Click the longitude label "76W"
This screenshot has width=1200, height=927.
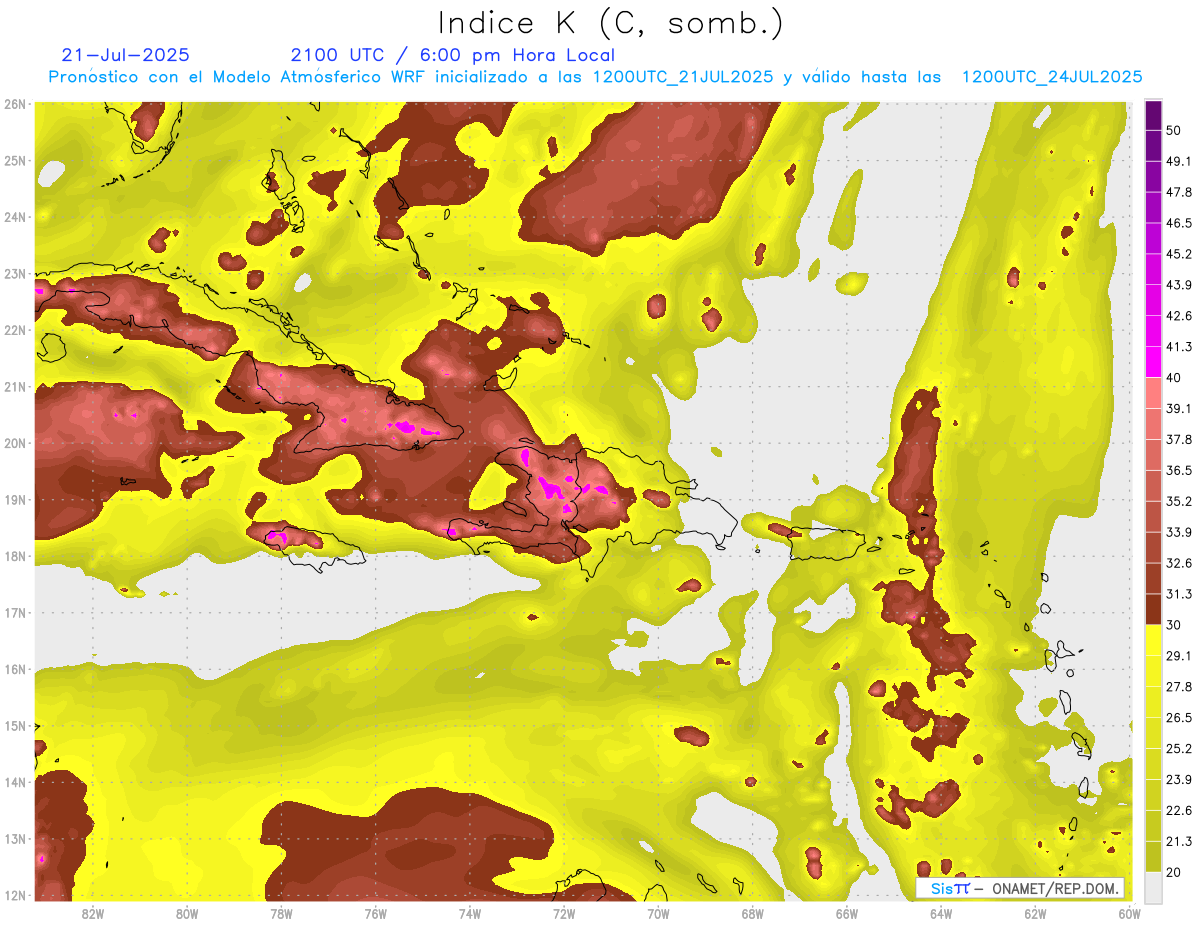pyautogui.click(x=375, y=913)
